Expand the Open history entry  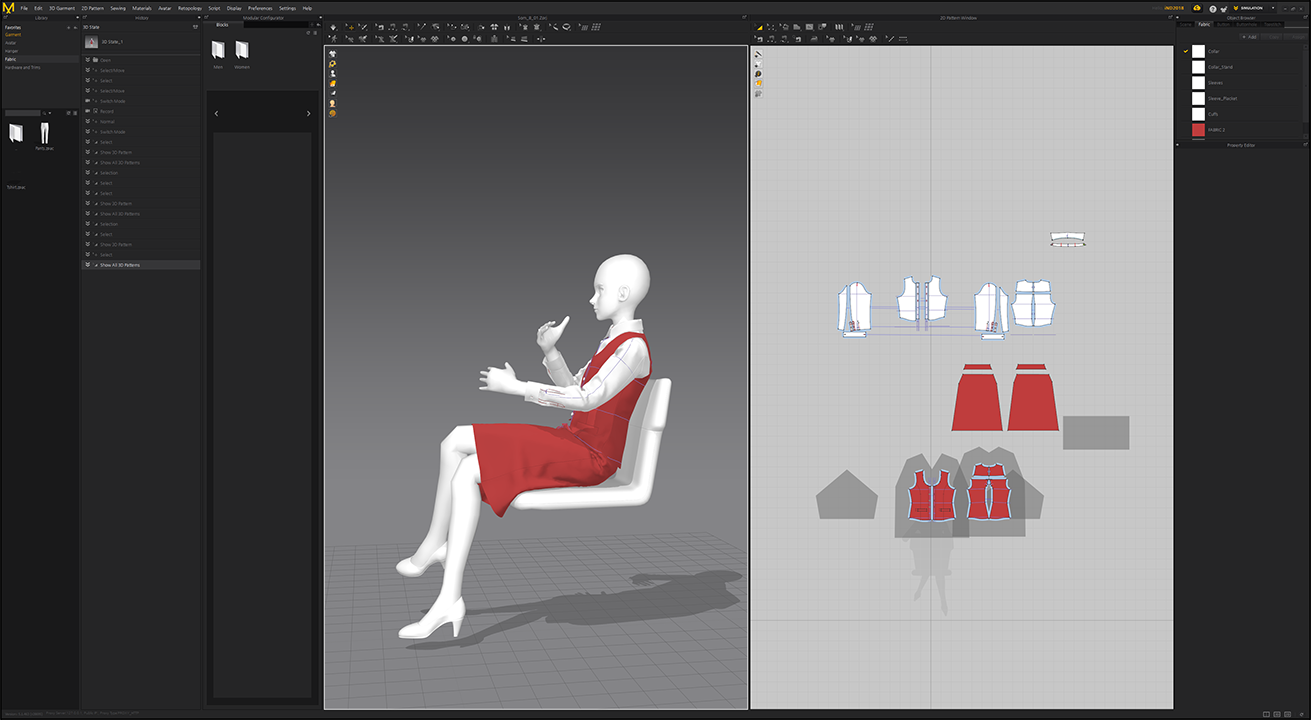pos(88,60)
